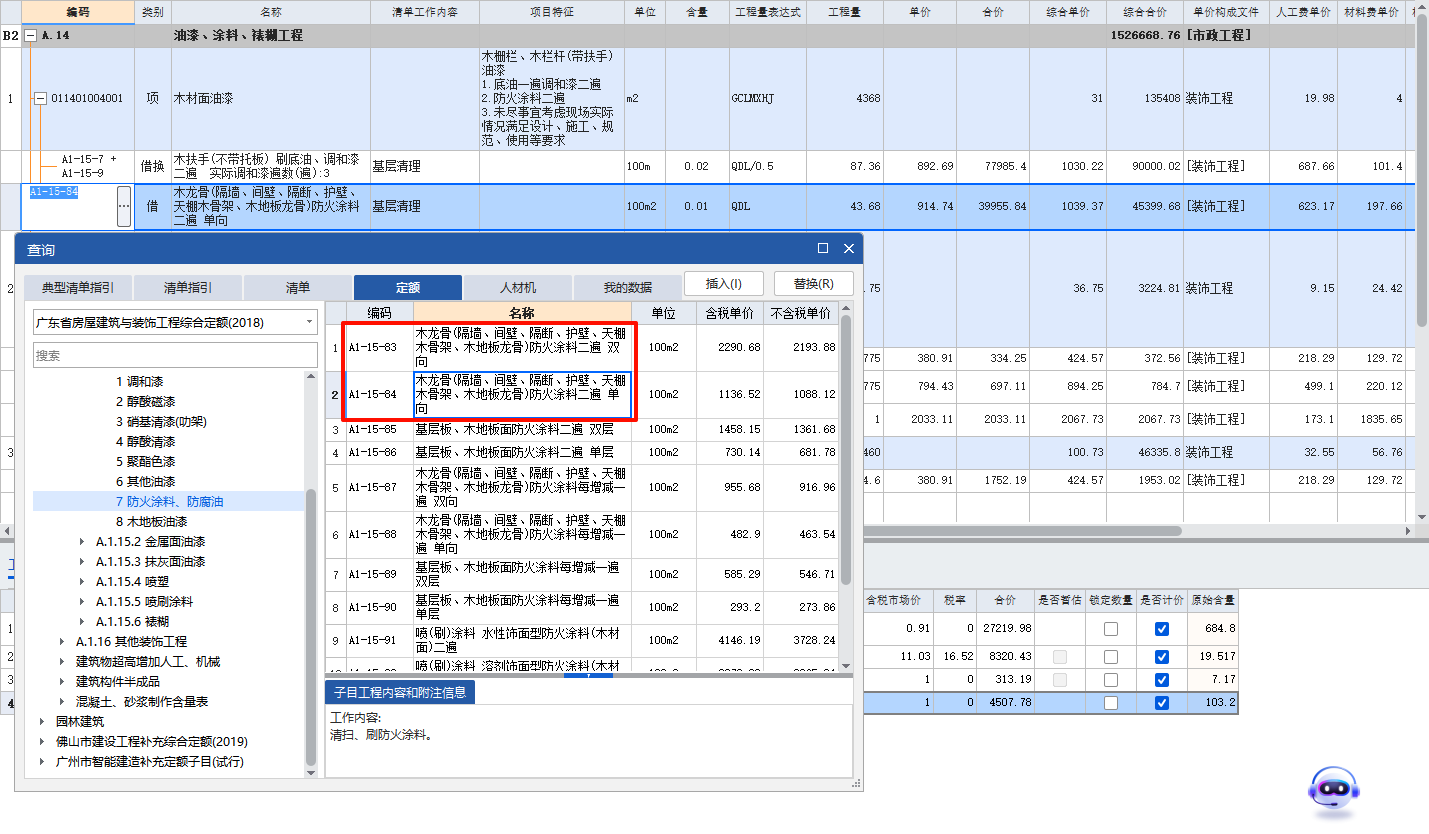Viewport: 1429px width, 834px height.
Task: Select tree item 5 聚酯色漆
Action: (x=145, y=462)
